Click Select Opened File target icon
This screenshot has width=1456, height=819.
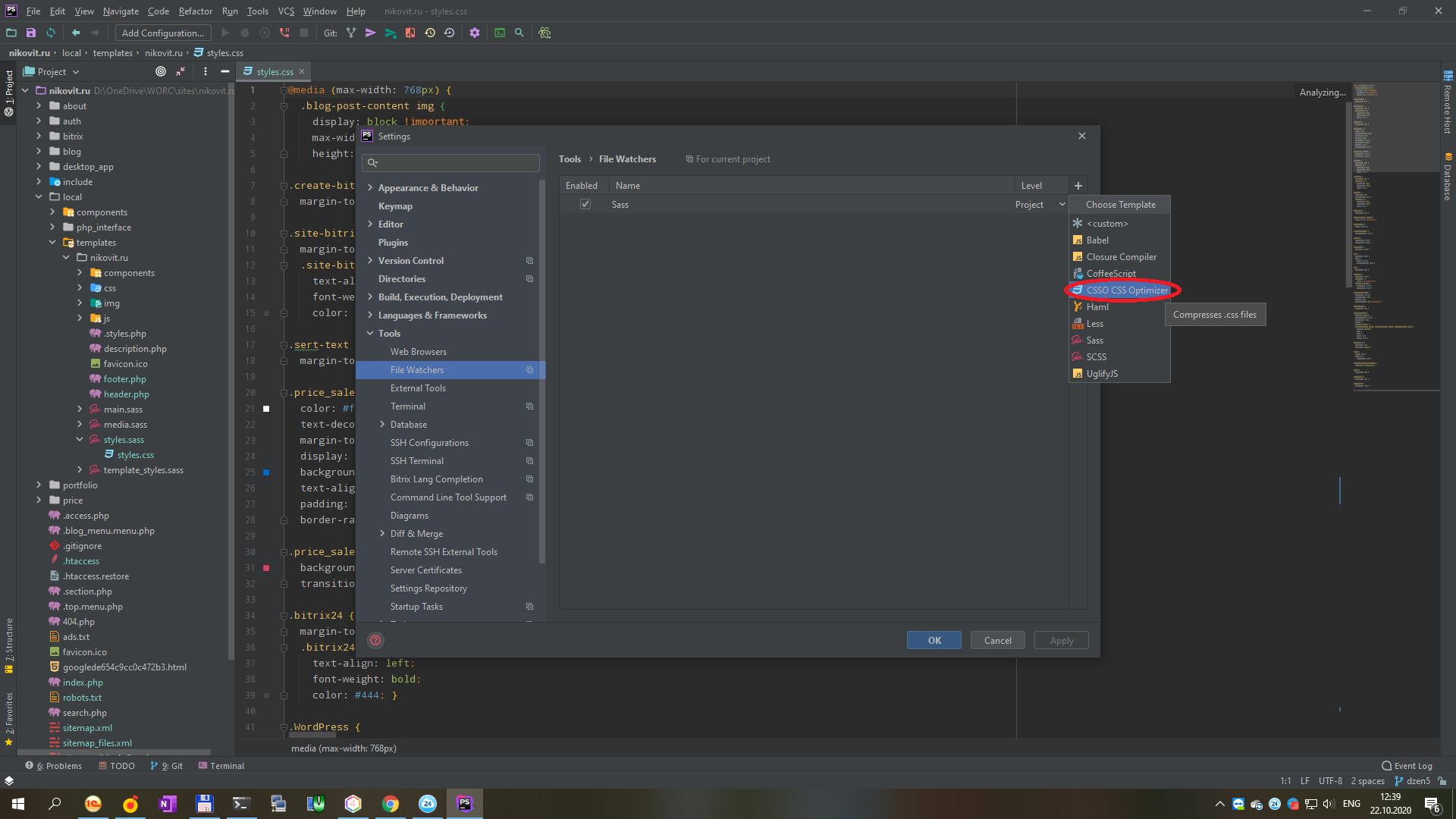(161, 71)
